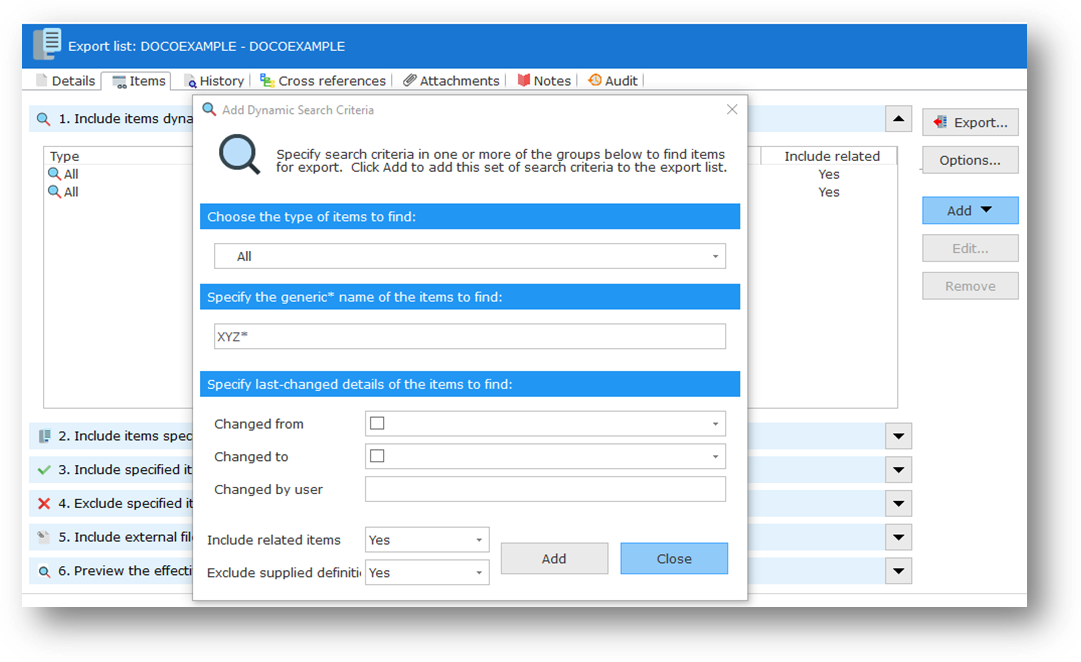Click the magnifier icon of the first All row
Image resolution: width=1081 pixels, height=662 pixels.
click(x=54, y=174)
